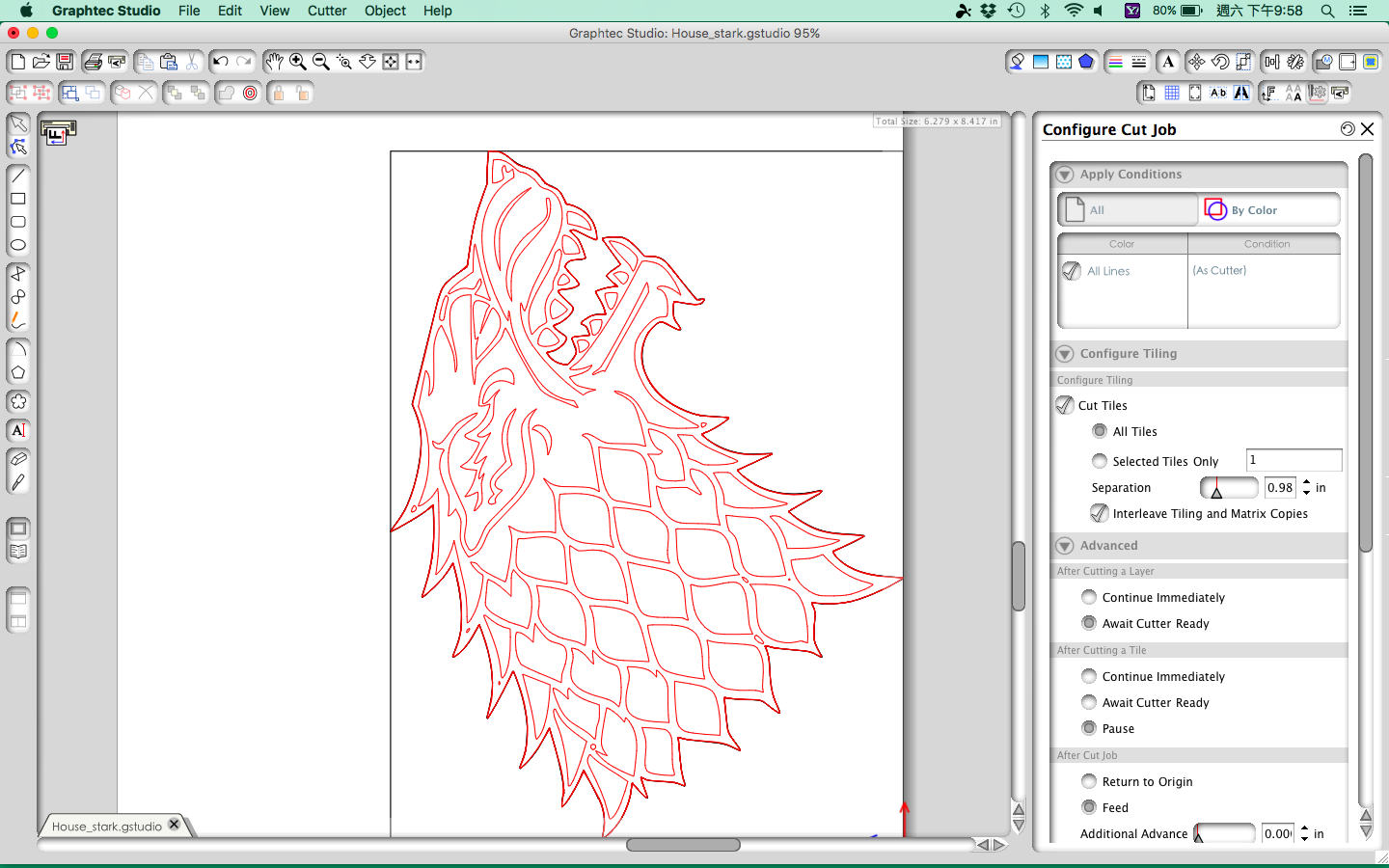The width and height of the screenshot is (1389, 868).
Task: Choose Await Cutter Ready after cutting a tile
Action: [1089, 702]
